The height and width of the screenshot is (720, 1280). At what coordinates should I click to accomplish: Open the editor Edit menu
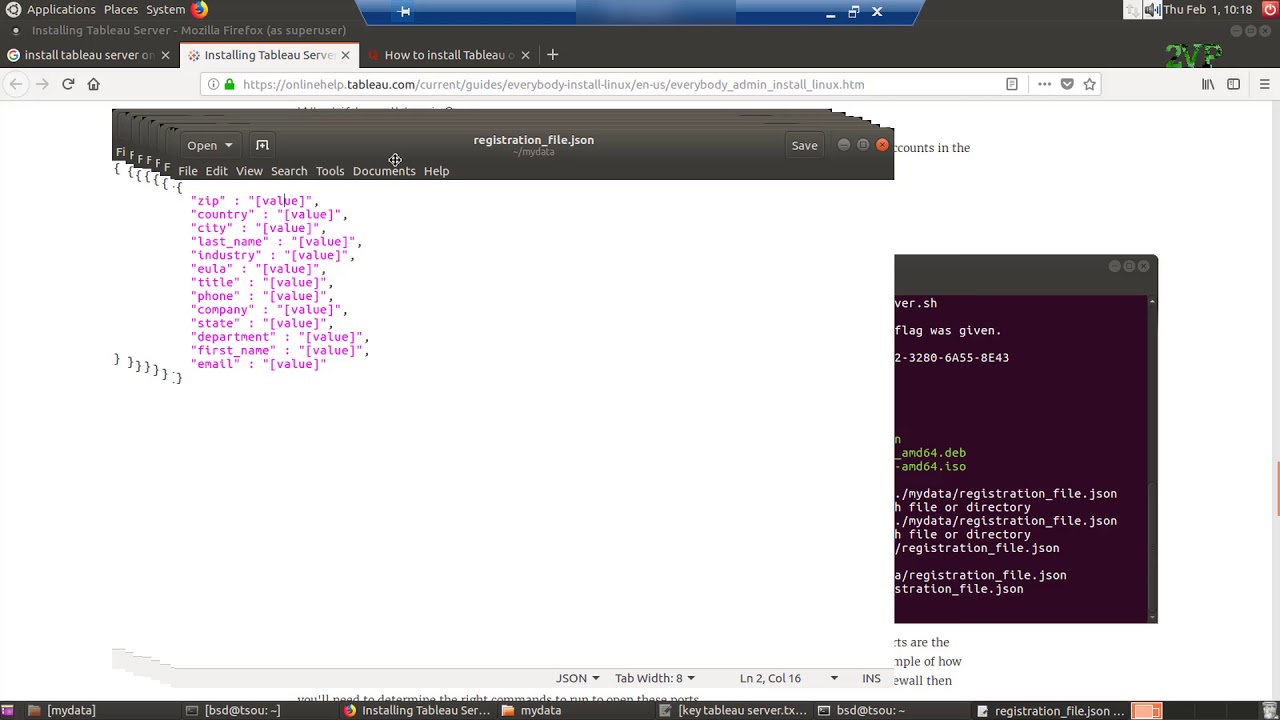click(x=216, y=171)
